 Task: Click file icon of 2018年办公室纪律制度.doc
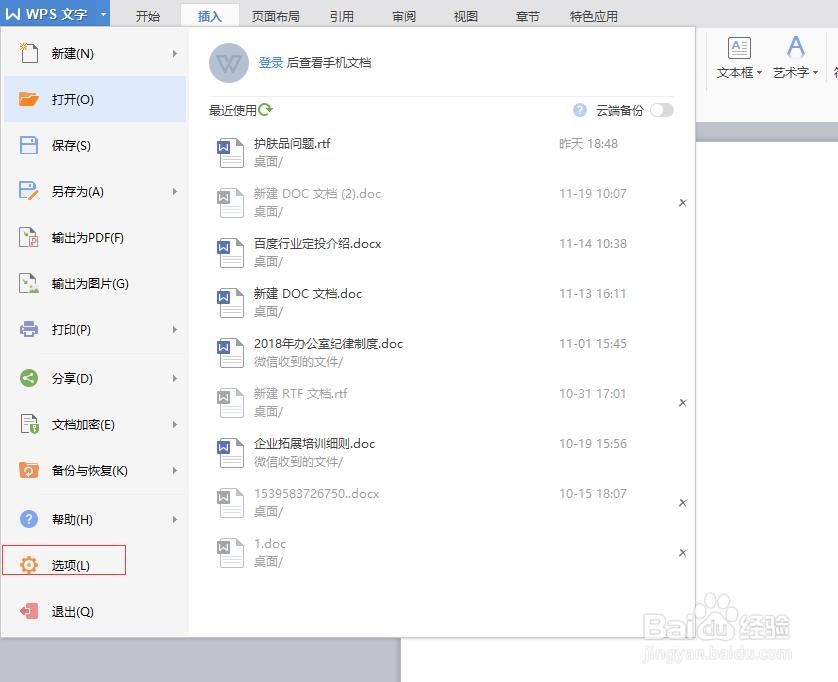[231, 353]
